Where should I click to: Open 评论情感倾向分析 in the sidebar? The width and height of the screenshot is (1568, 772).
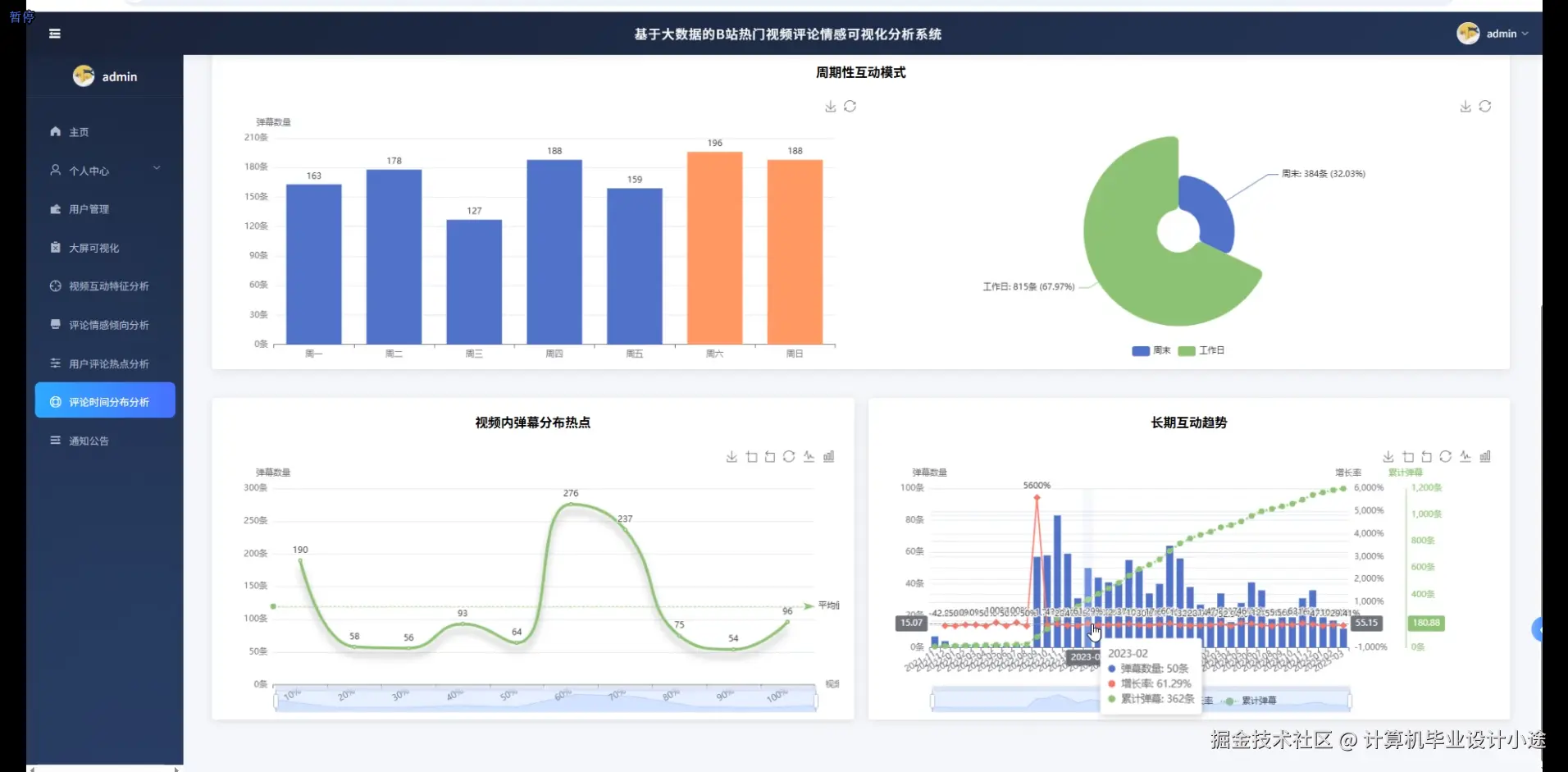(x=105, y=325)
